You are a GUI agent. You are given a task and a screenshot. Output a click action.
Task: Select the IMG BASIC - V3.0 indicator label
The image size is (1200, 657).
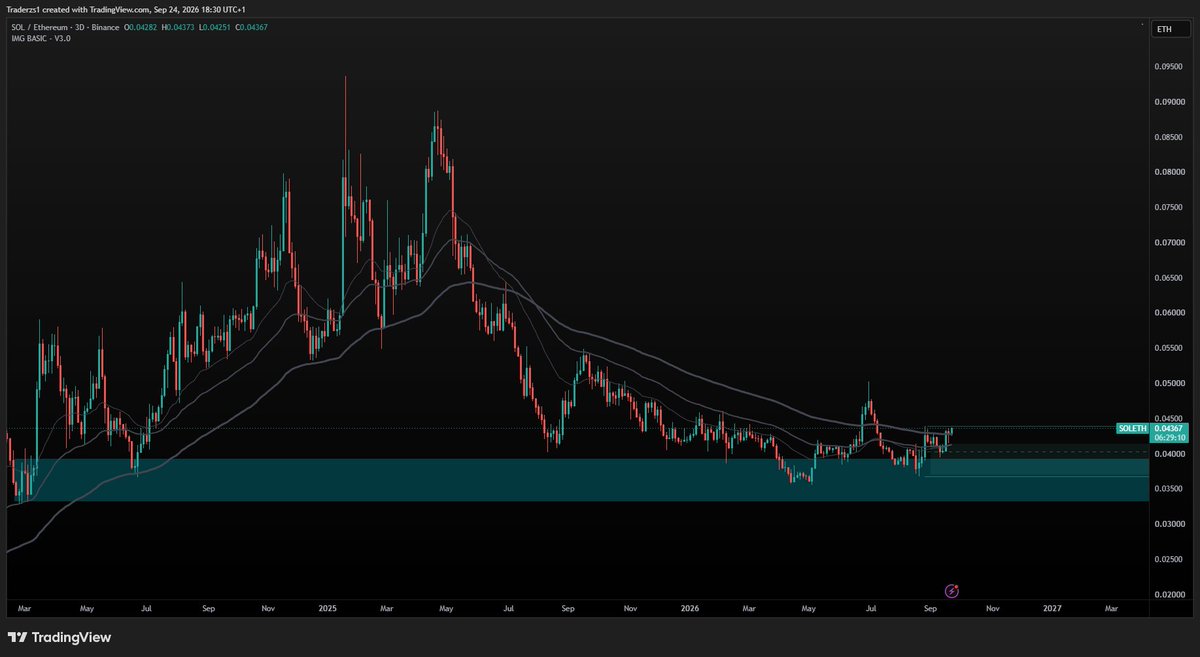tap(39, 38)
